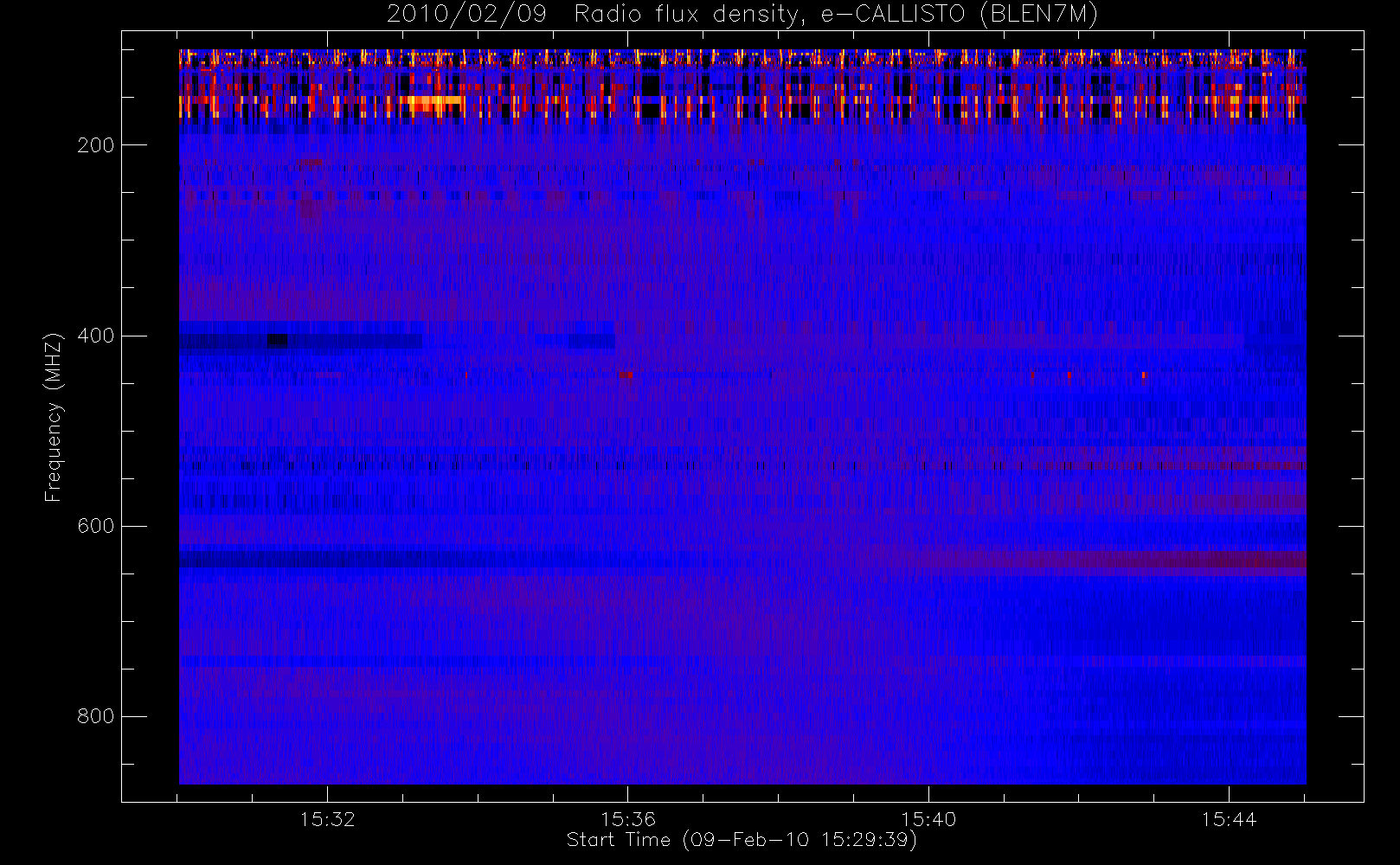1400x865 pixels.
Task: Click the 15:32 time tick label
Action: pyautogui.click(x=328, y=819)
